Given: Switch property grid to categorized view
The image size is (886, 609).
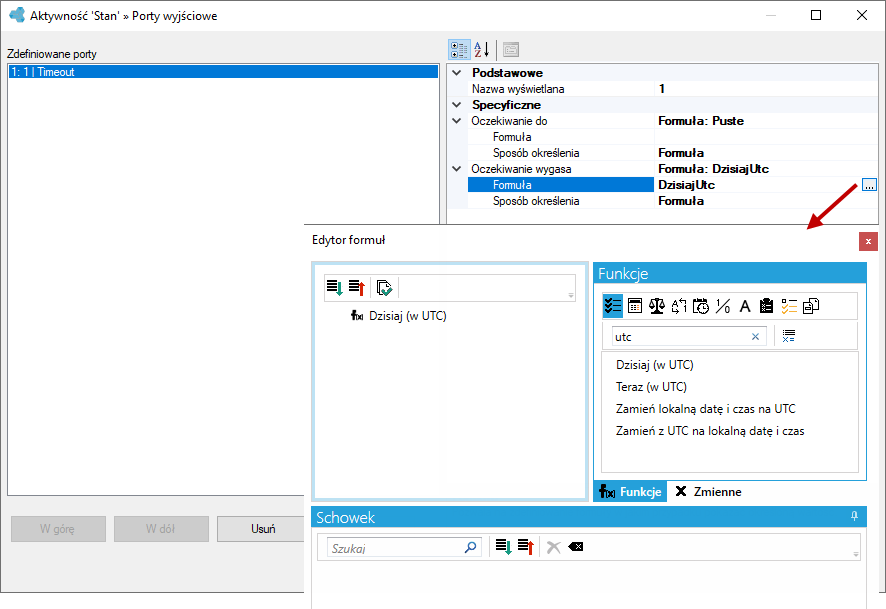Looking at the screenshot, I should [x=459, y=50].
